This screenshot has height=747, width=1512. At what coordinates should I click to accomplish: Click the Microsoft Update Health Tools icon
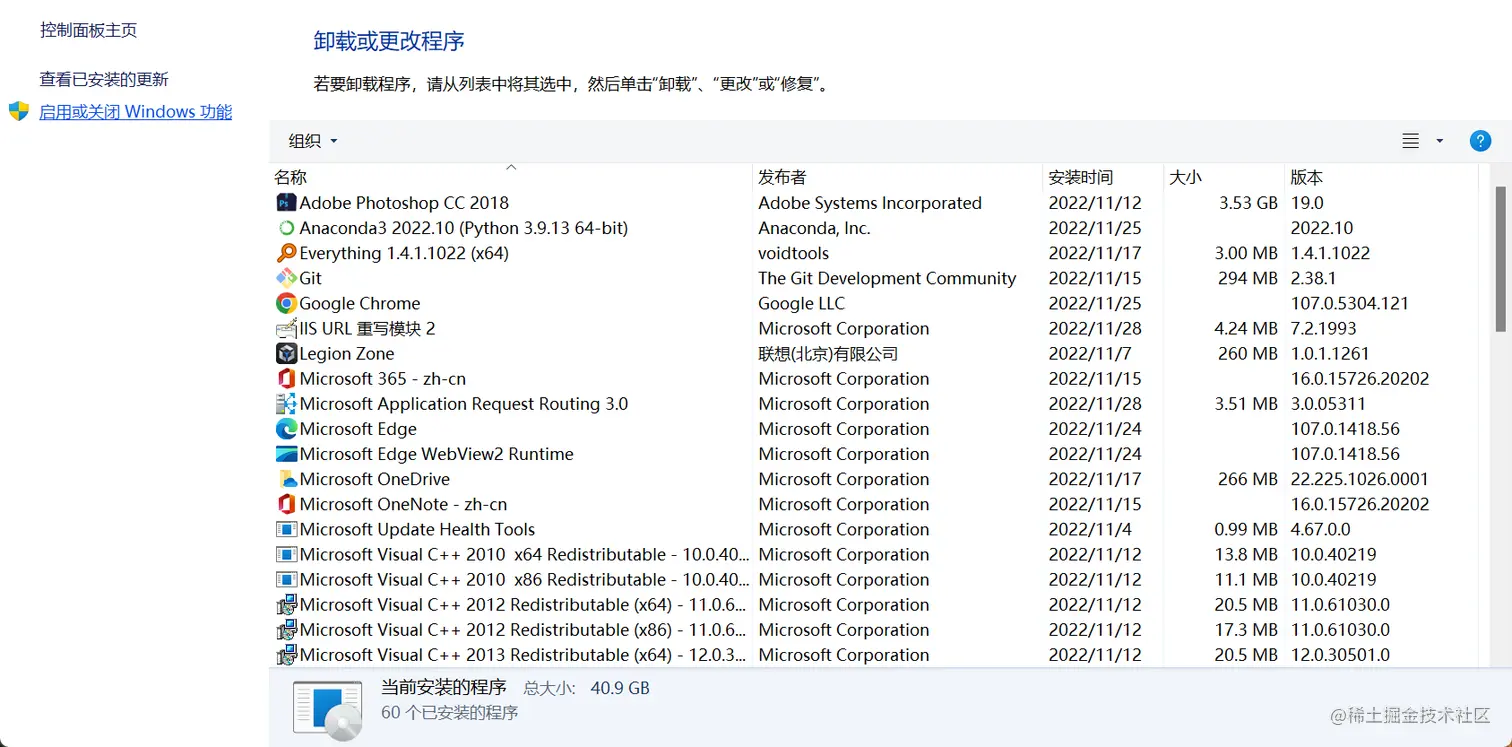click(x=286, y=529)
